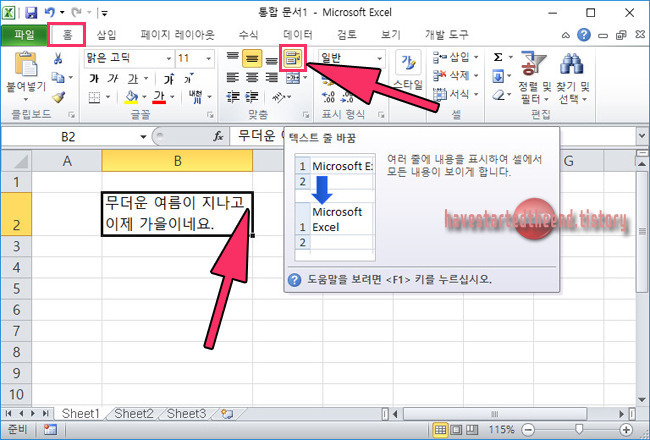Open Find and Select (찾기 및 선택)
The width and height of the screenshot is (650, 440).
tap(572, 77)
